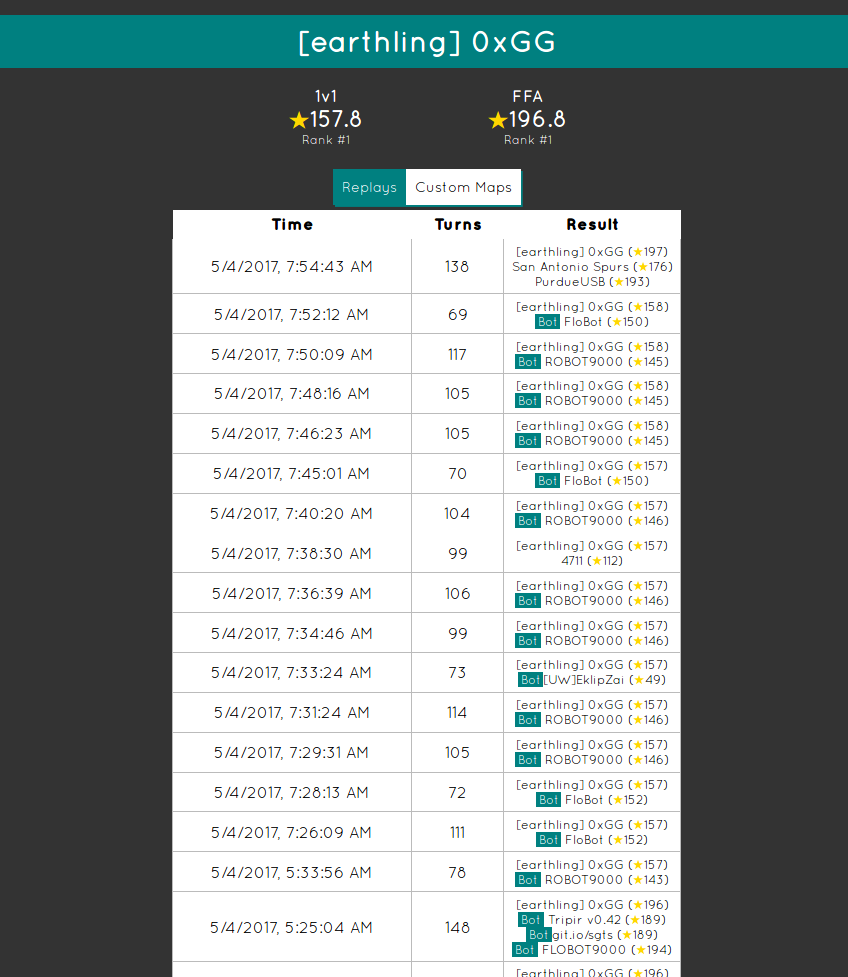Click the Result column header
Viewport: 848px width, 977px height.
point(592,225)
